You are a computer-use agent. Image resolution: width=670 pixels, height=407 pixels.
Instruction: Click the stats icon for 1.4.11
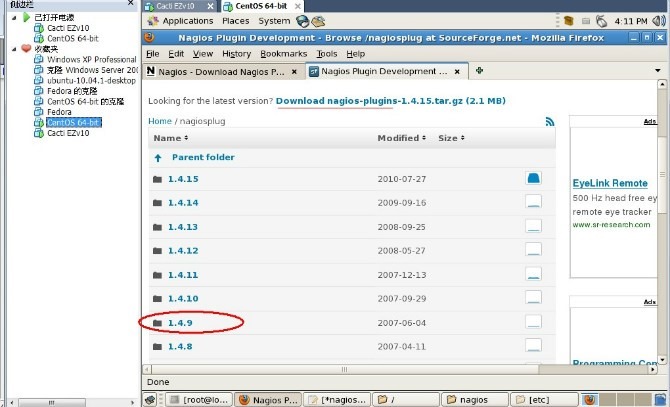coord(533,274)
